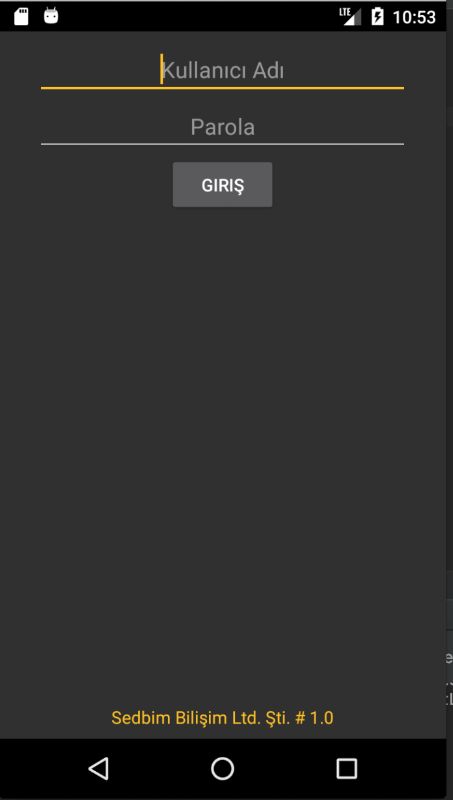Click the 10:53 status bar clock
Image resolution: width=453 pixels, height=800 pixels.
[x=414, y=17]
